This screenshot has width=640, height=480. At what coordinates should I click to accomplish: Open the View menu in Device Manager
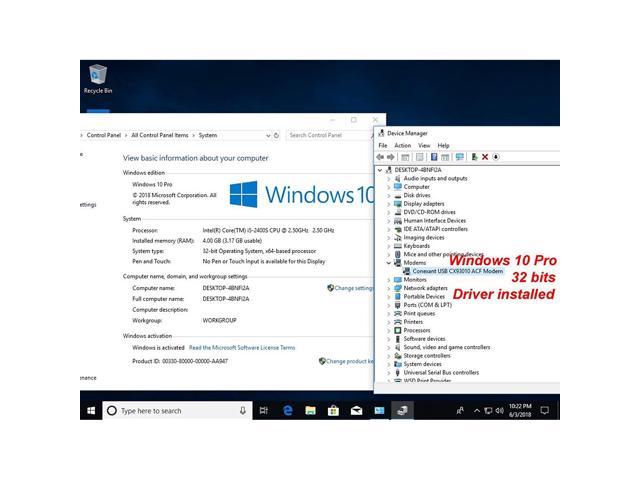(424, 145)
